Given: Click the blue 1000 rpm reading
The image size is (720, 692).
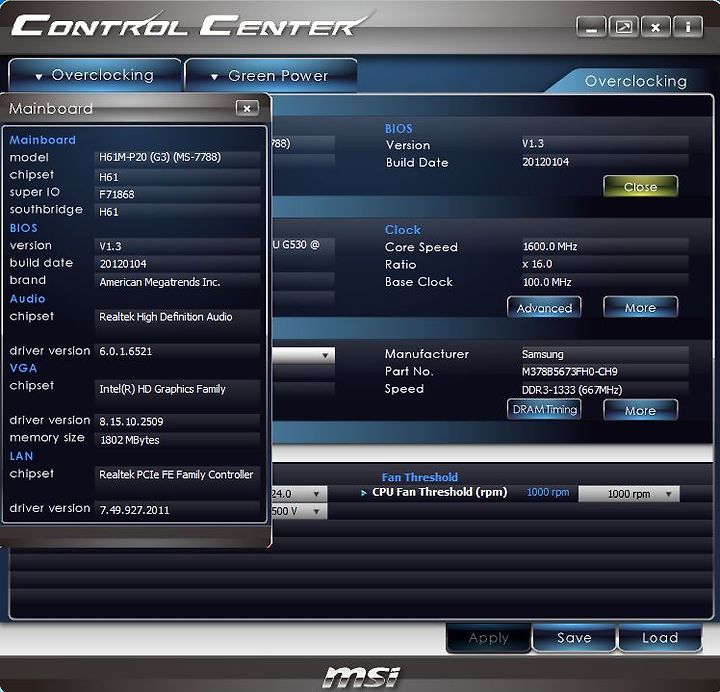Looking at the screenshot, I should coord(547,492).
